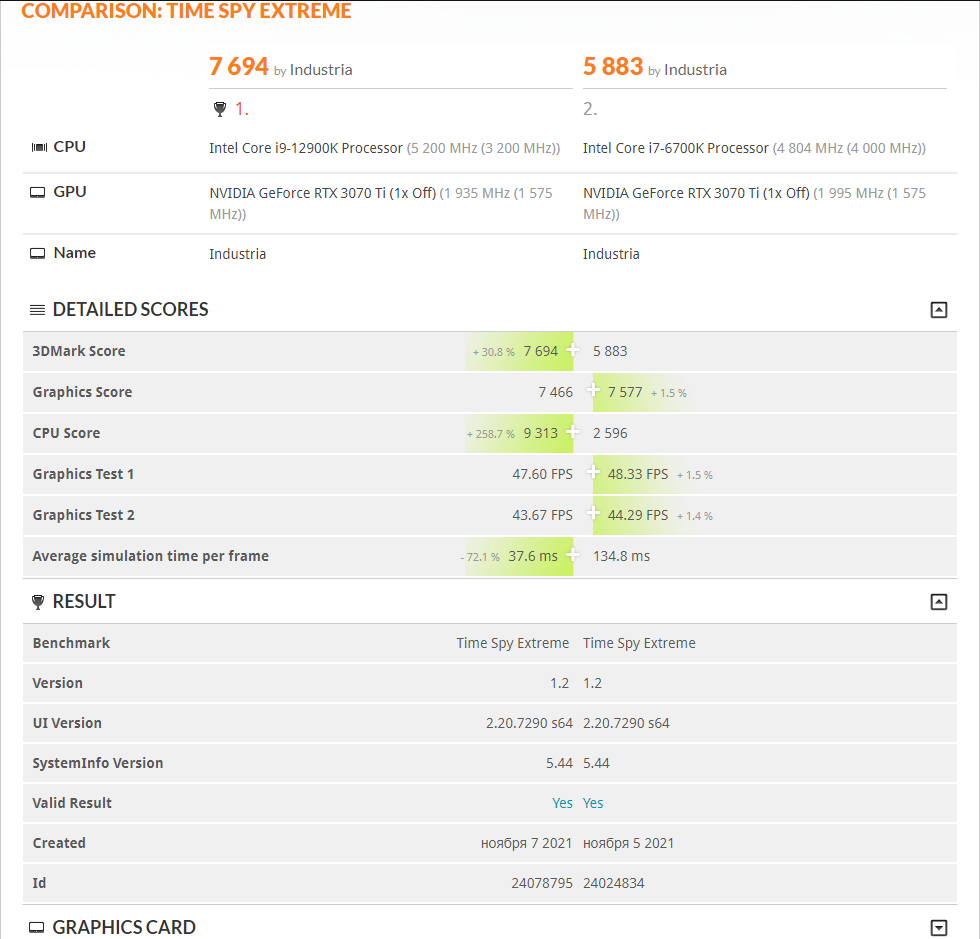Expand the Graphics Card section
This screenshot has width=980, height=939.
pos(939,928)
